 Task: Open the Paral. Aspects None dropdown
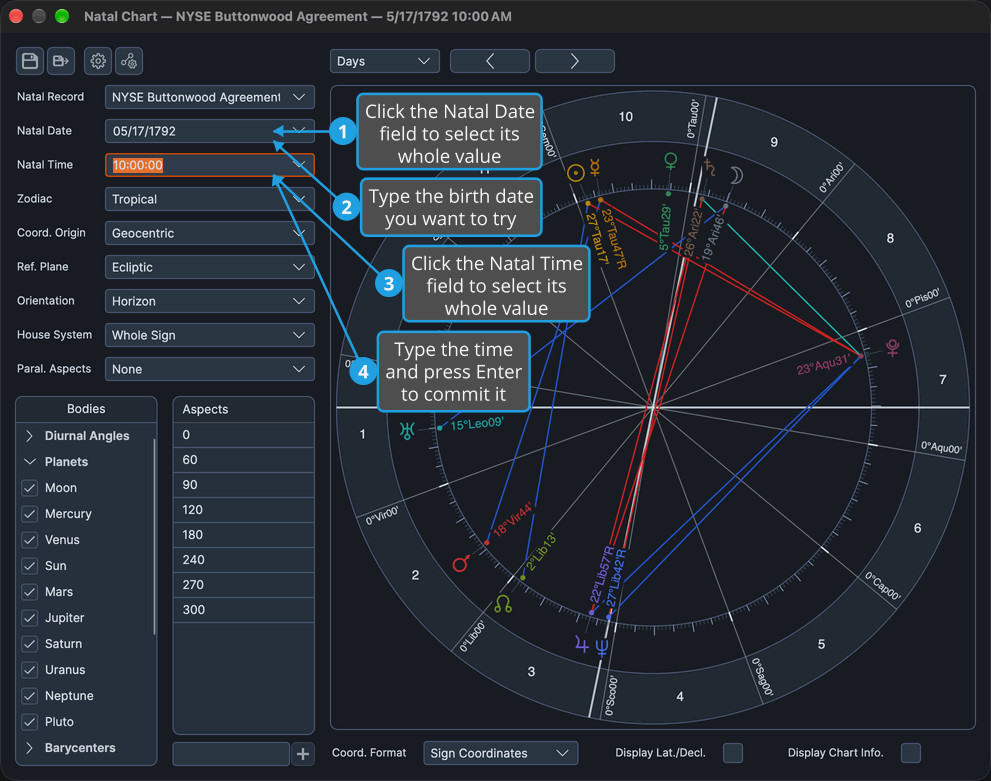[210, 369]
